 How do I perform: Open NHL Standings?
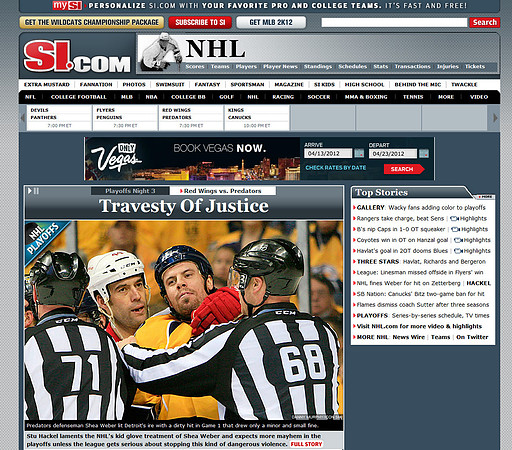click(x=318, y=66)
